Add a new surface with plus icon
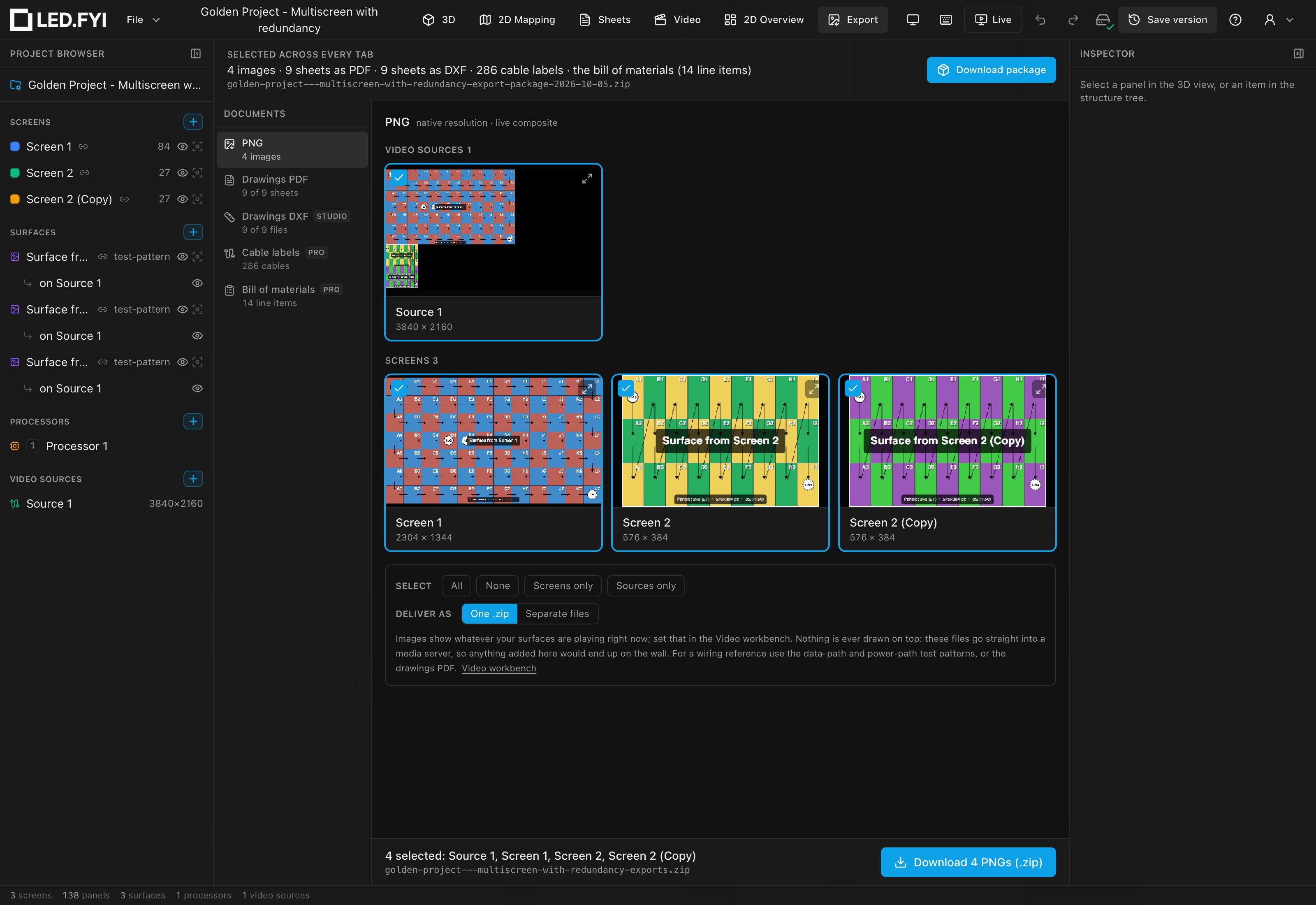This screenshot has width=1316, height=905. pyautogui.click(x=193, y=232)
